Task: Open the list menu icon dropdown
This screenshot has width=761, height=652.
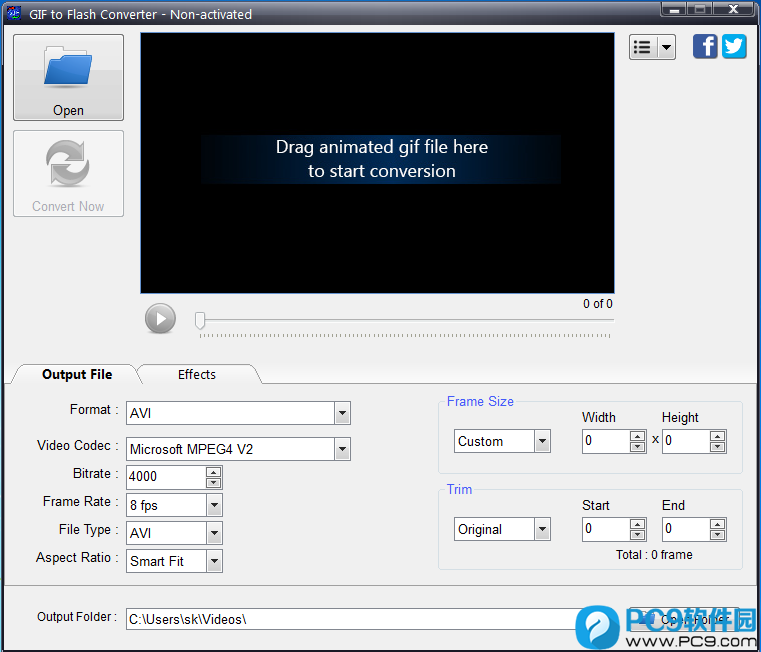Action: point(652,47)
